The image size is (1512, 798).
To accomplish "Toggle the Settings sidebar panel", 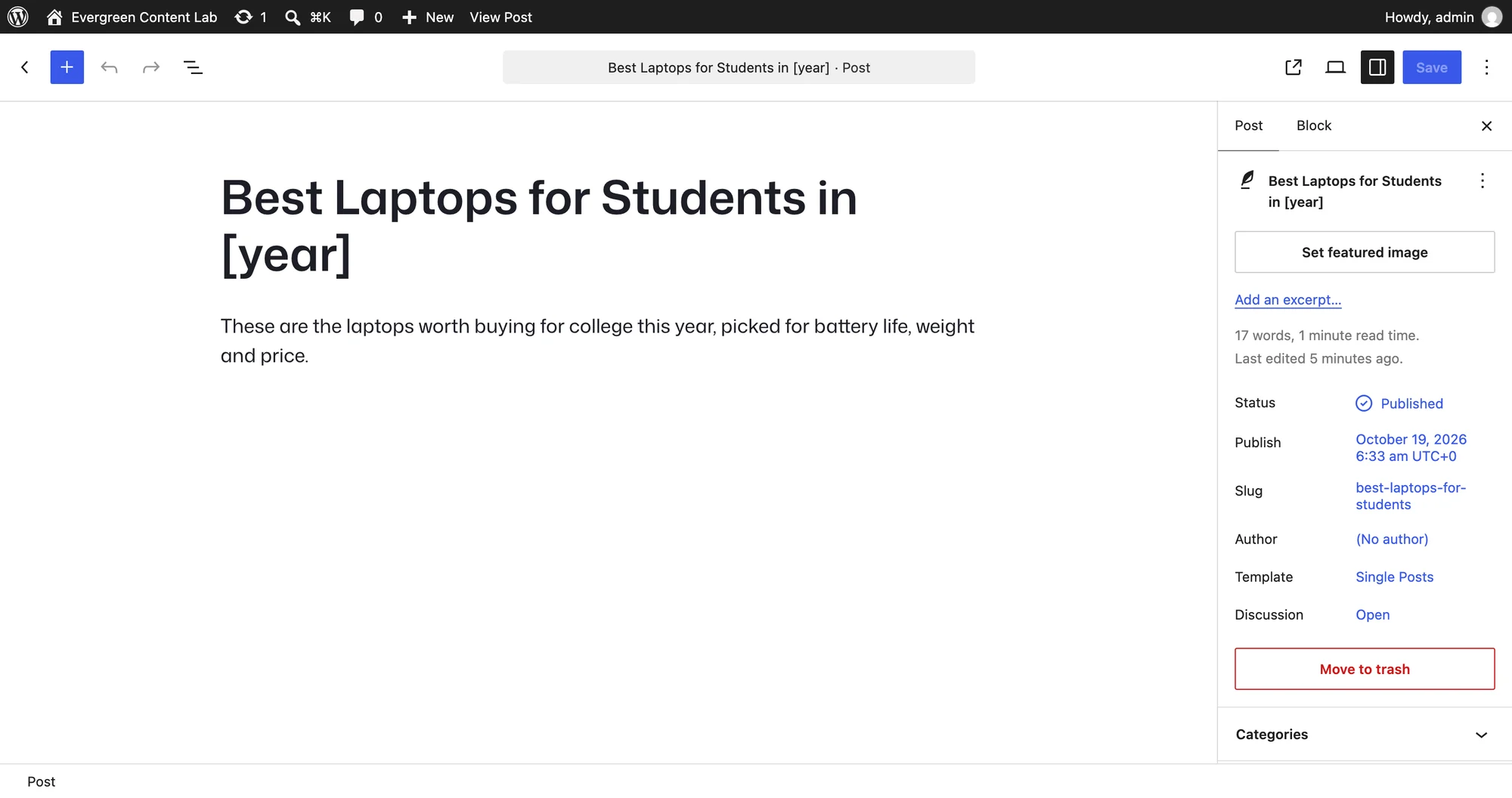I will pos(1377,67).
